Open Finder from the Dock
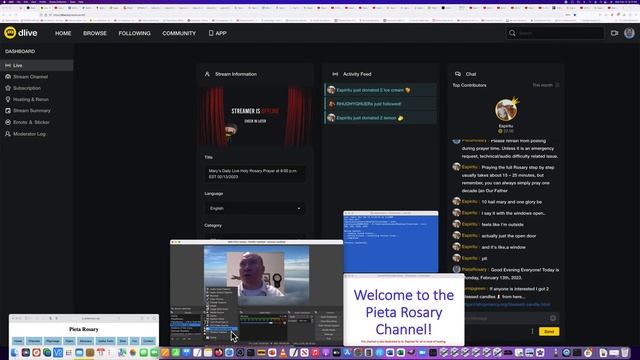Screen dimensions: 640x360 point(14,353)
